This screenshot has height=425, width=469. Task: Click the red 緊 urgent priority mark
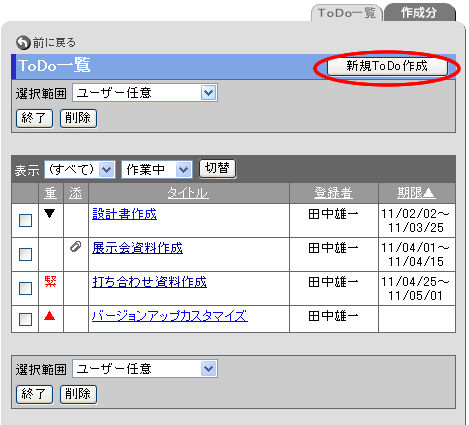[50, 282]
